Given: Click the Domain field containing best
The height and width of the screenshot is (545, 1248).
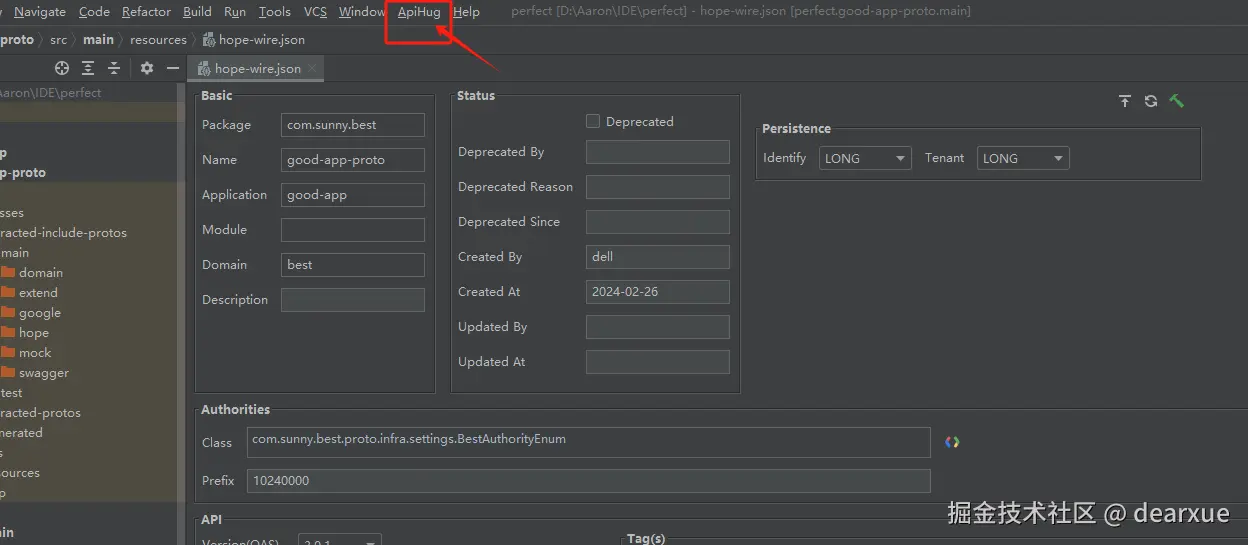Looking at the screenshot, I should pos(353,265).
